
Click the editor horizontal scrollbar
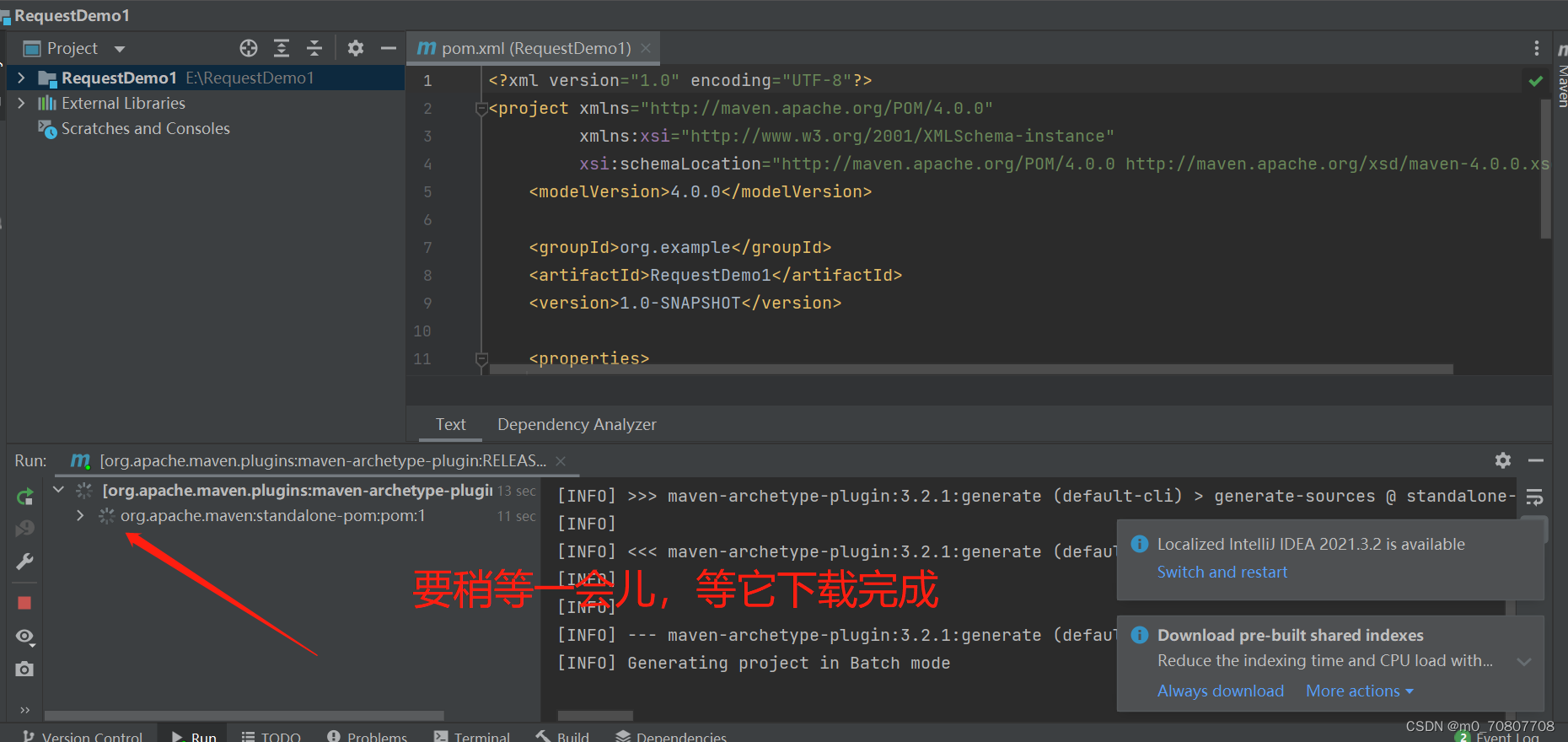[971, 369]
